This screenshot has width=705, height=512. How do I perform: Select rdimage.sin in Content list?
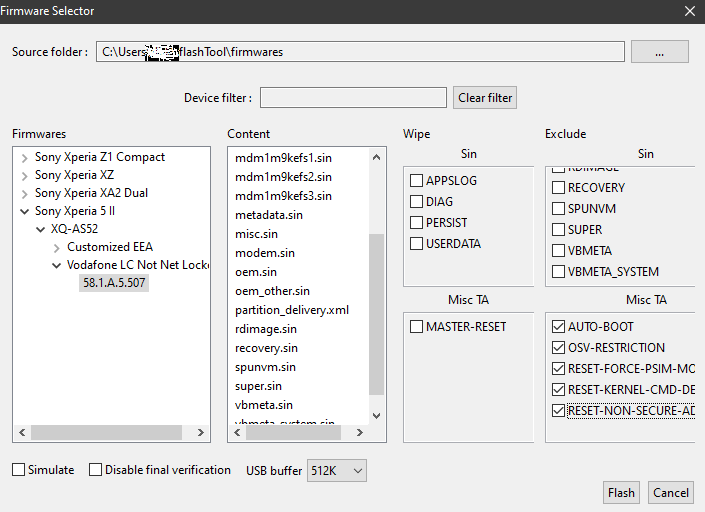click(266, 329)
